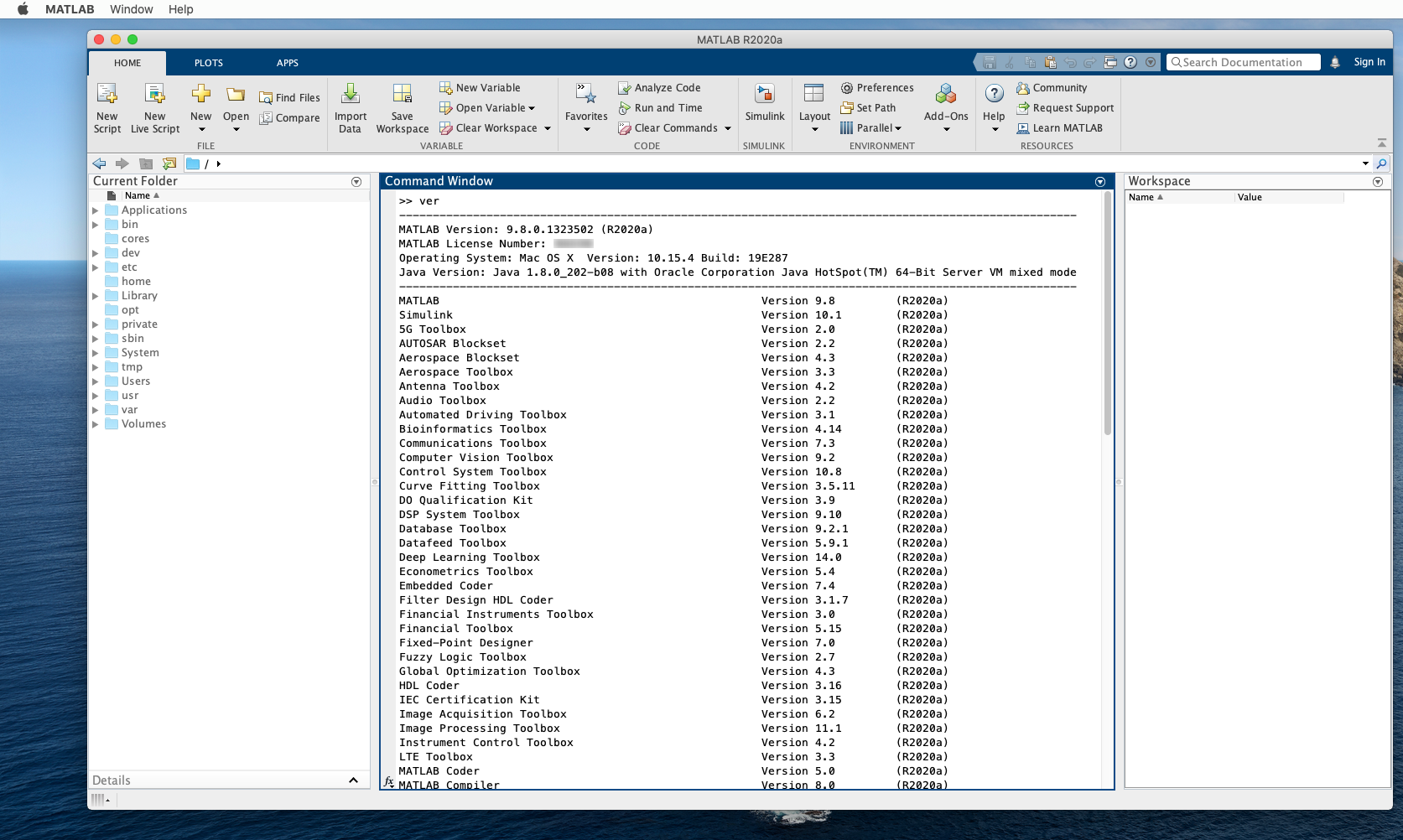Click the Community resource
Screen dimensions: 1403x840
pyautogui.click(x=1052, y=88)
